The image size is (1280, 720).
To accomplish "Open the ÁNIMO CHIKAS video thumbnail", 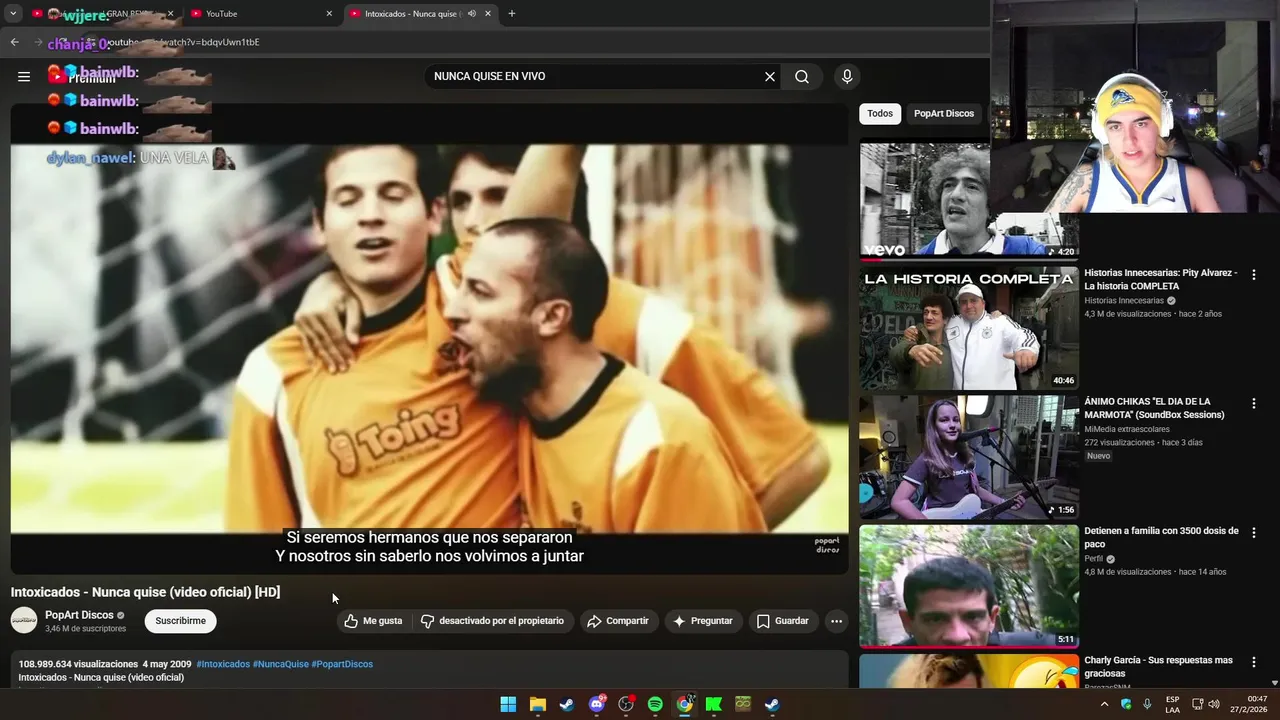I will click(x=969, y=458).
